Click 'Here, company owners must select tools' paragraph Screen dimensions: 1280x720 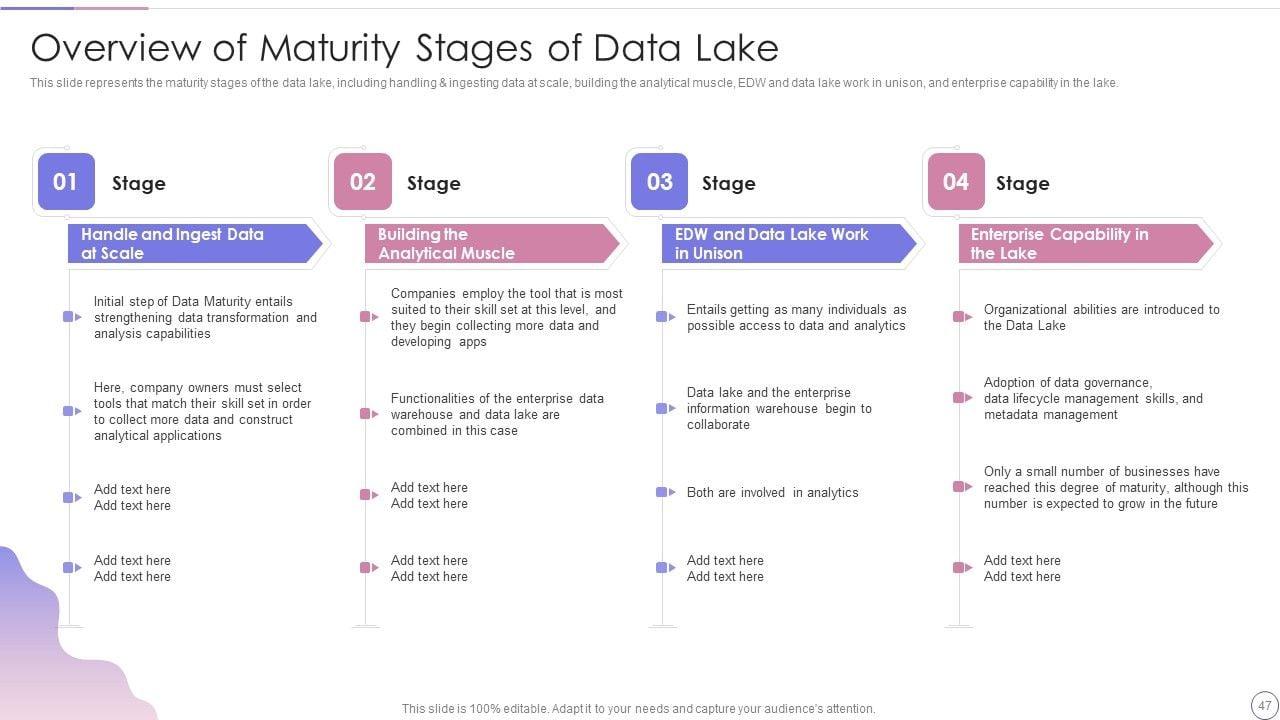click(202, 411)
